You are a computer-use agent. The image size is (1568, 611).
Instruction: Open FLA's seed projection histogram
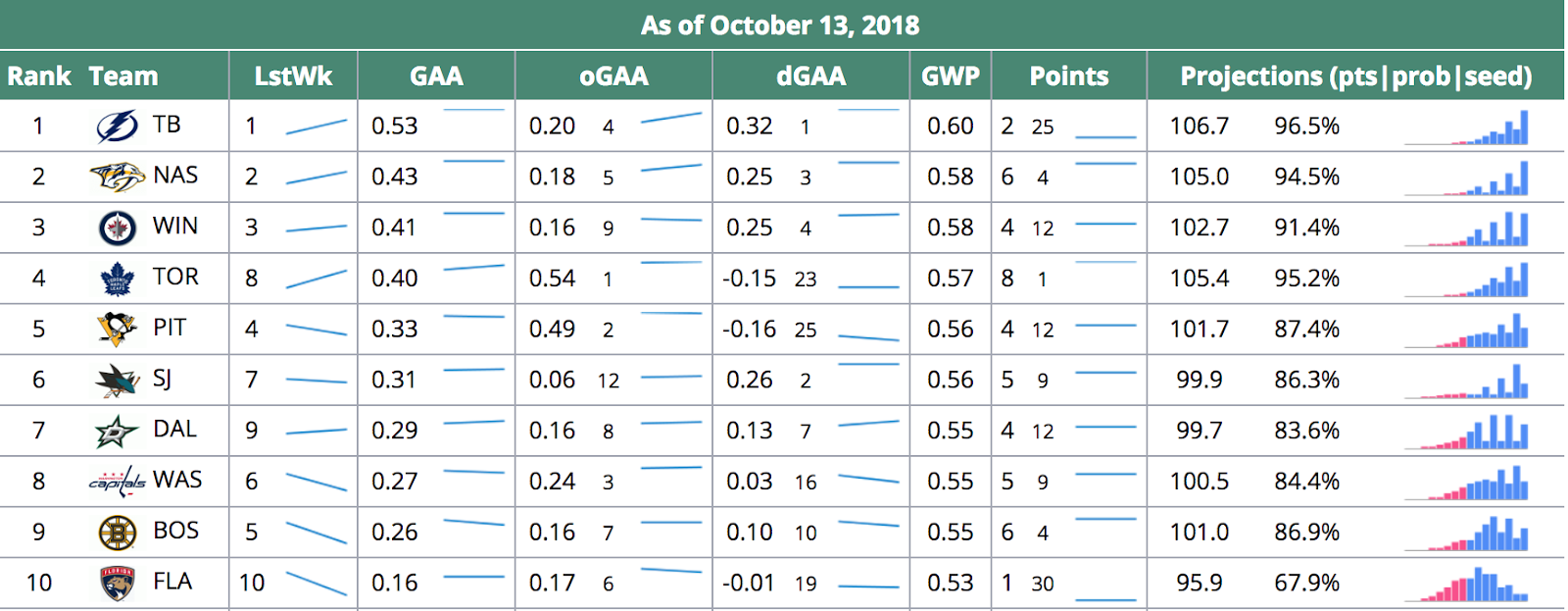pyautogui.click(x=1466, y=585)
